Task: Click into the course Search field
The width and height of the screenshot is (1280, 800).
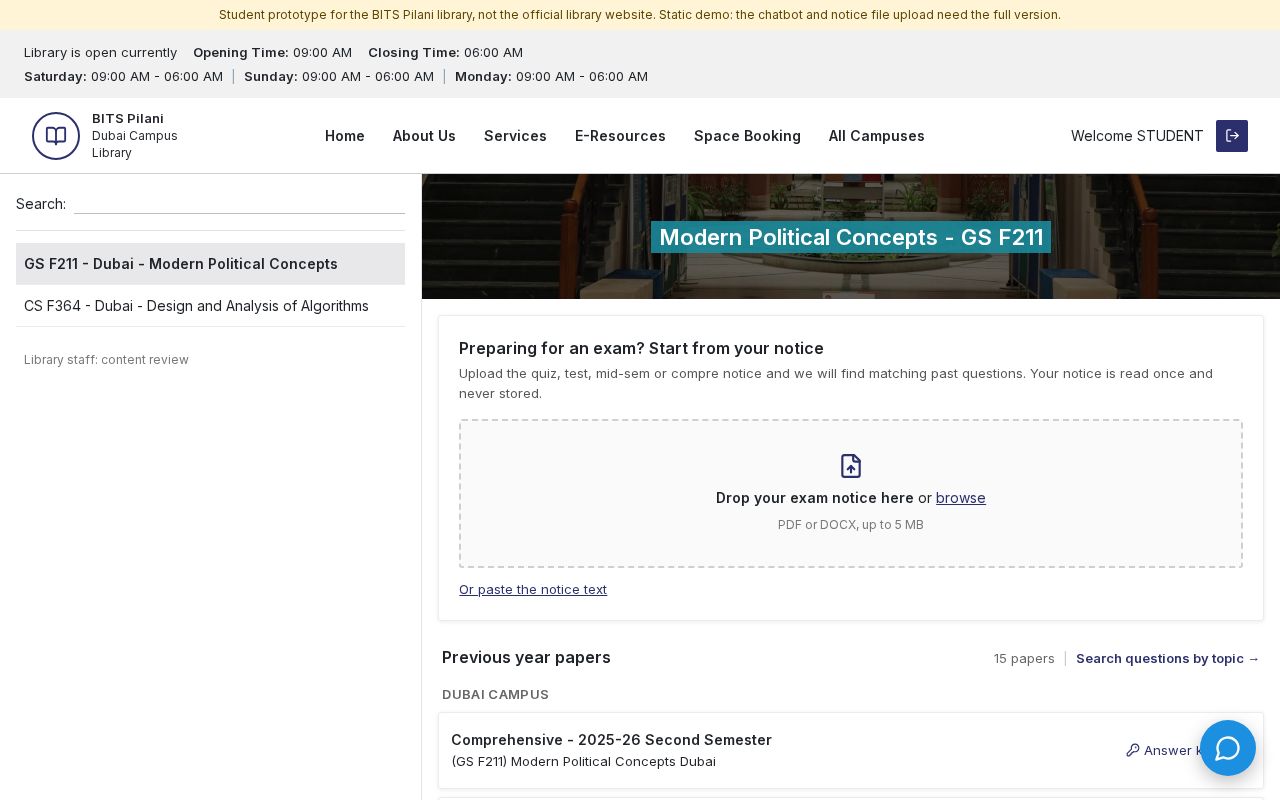Action: point(239,204)
